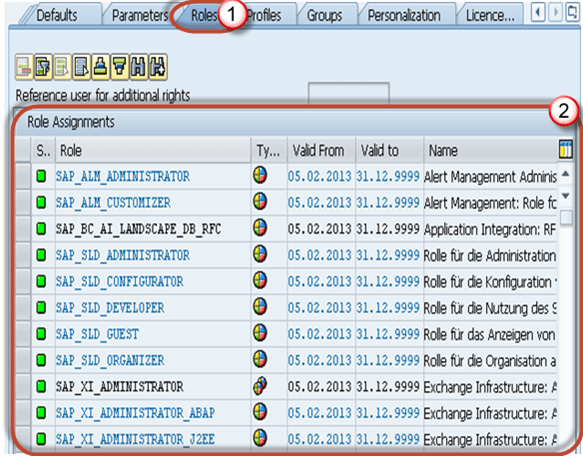Open Find using the binoculars icon
583x456 pixels.
coord(139,67)
